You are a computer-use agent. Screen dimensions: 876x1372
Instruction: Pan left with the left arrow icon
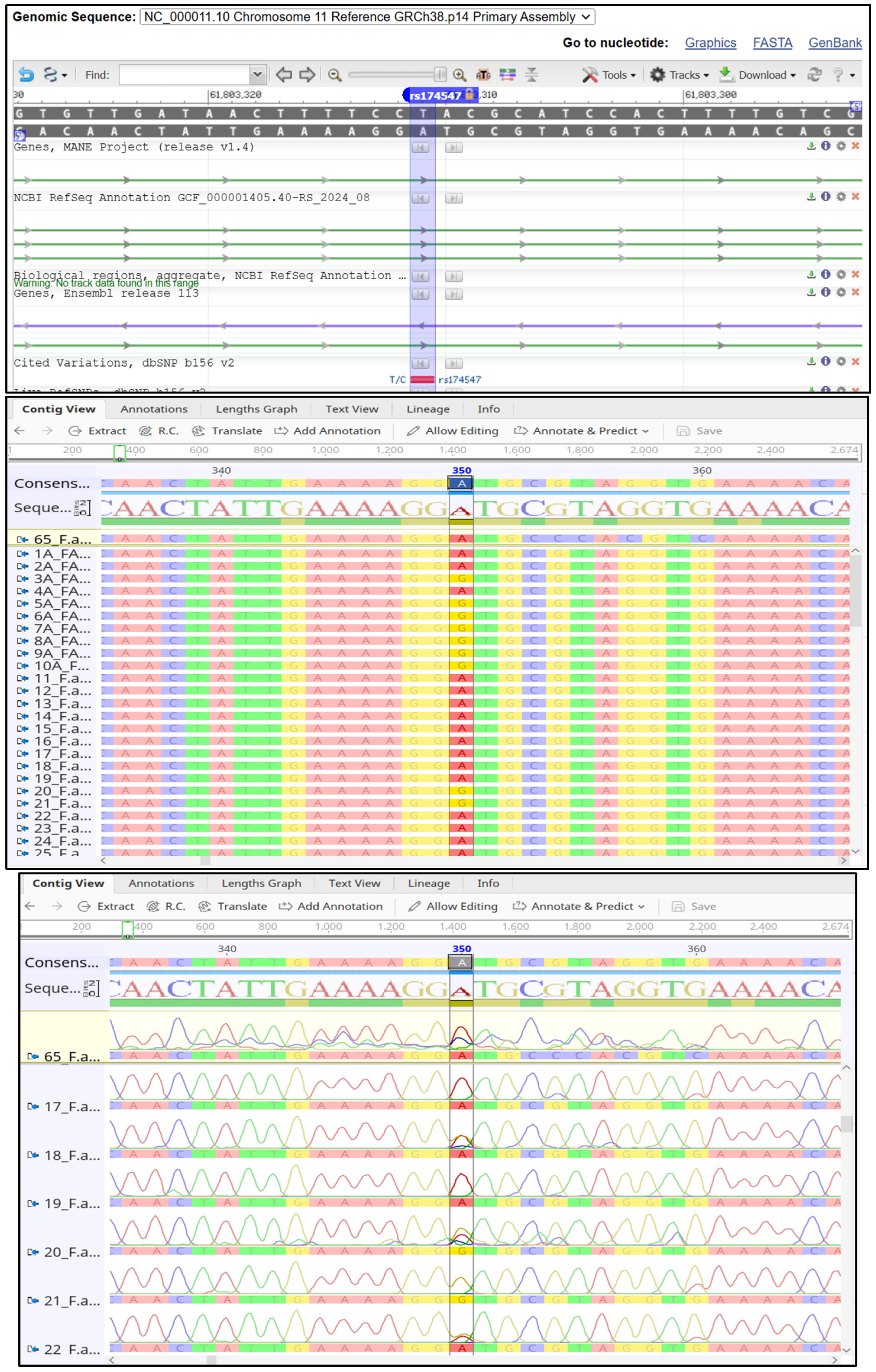284,75
